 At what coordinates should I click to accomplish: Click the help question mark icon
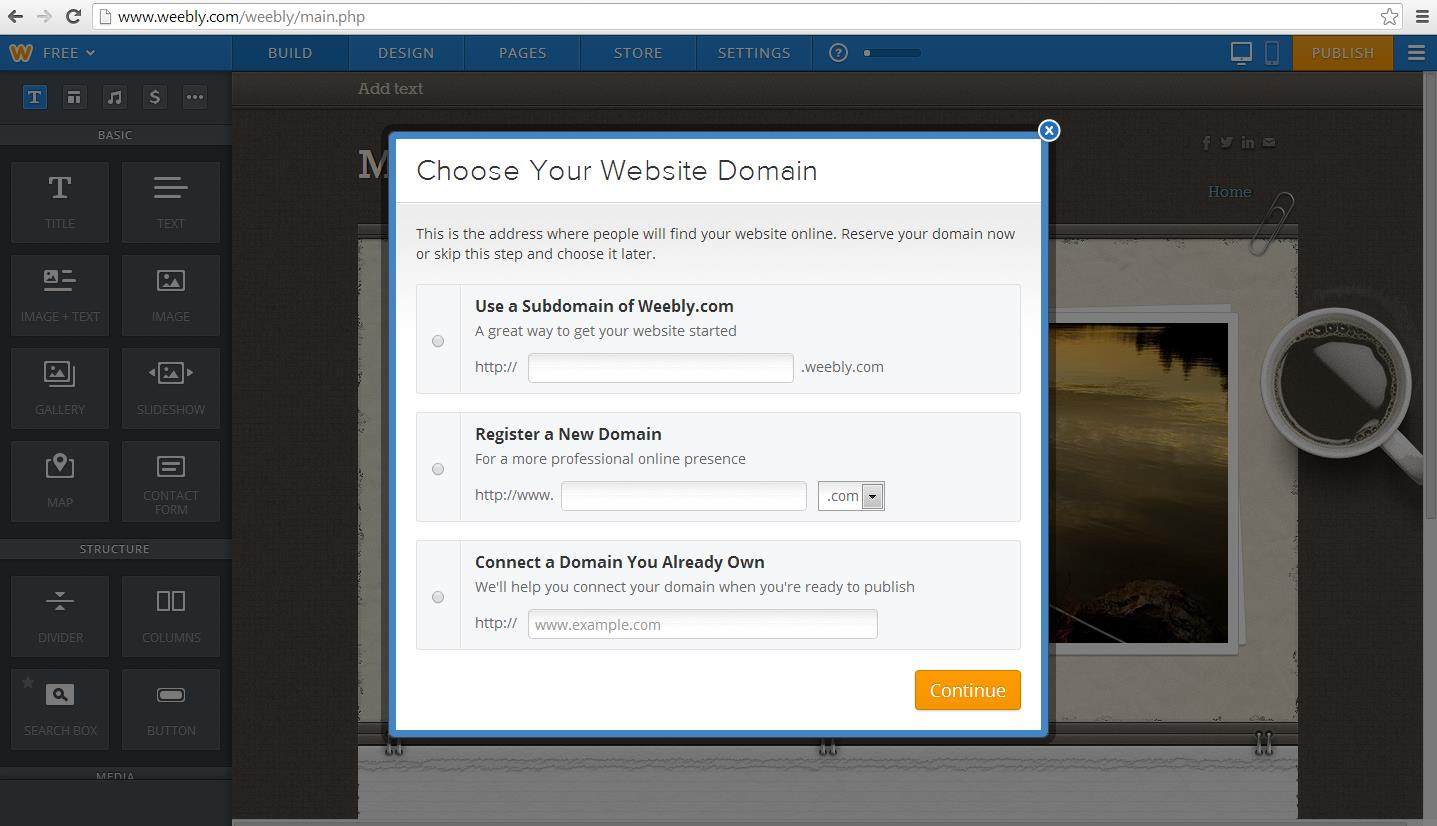pyautogui.click(x=838, y=53)
